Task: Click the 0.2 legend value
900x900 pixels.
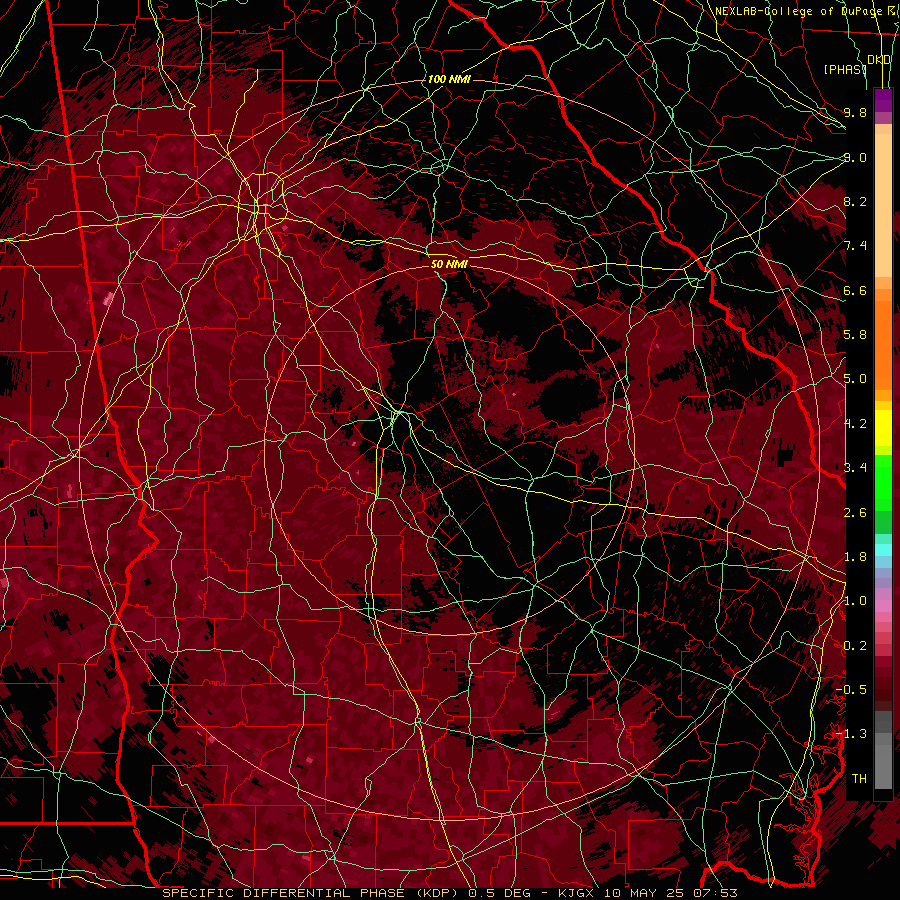Action: [855, 646]
